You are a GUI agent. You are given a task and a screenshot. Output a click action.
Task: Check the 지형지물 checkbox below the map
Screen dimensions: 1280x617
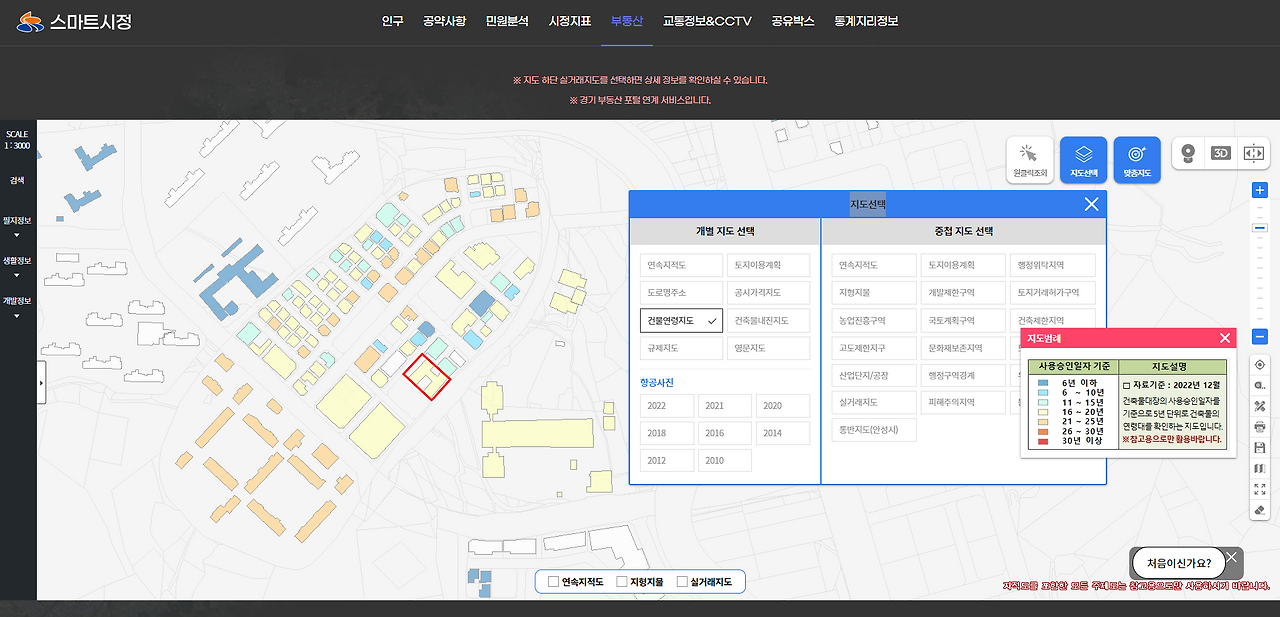coord(622,581)
